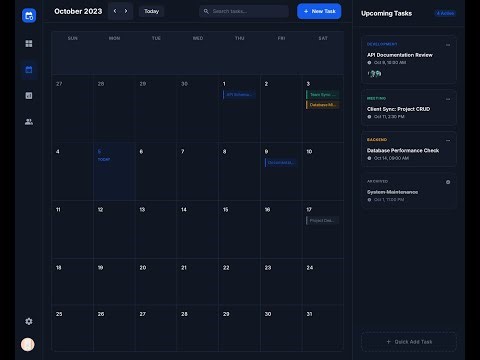Select October 12 in the calendar
This screenshot has width=480, height=360.
click(x=114, y=229)
